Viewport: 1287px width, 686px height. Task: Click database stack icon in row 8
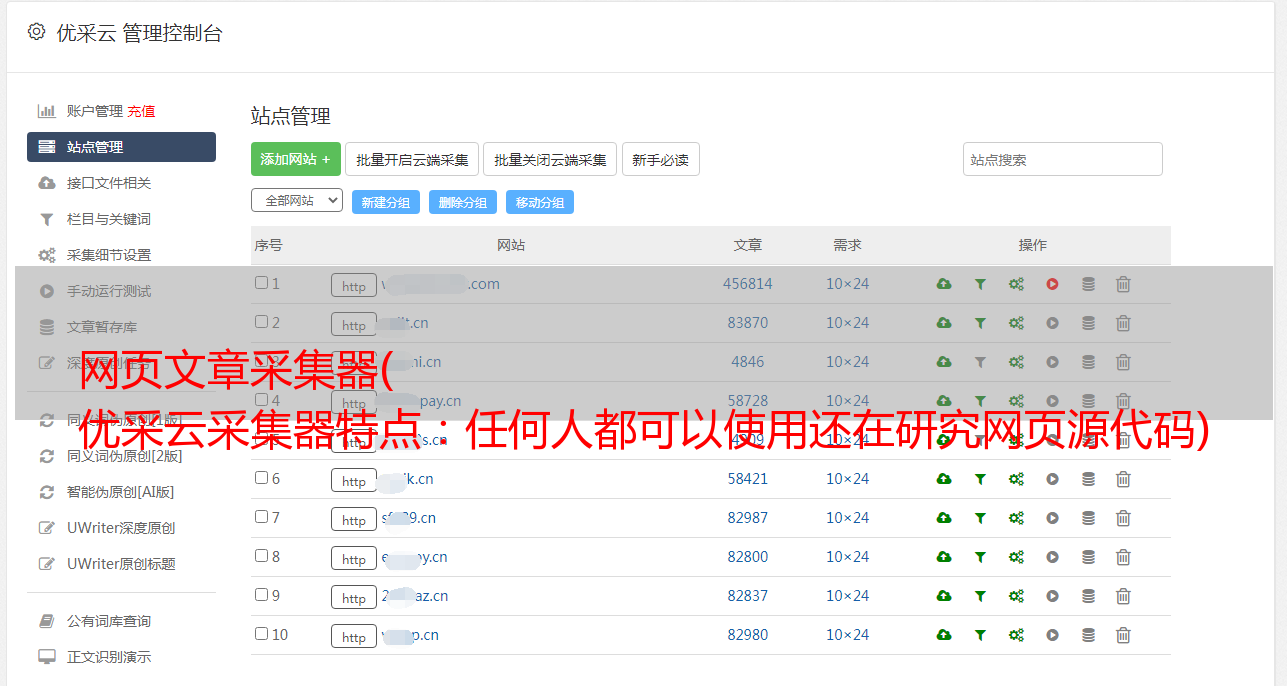(1088, 557)
